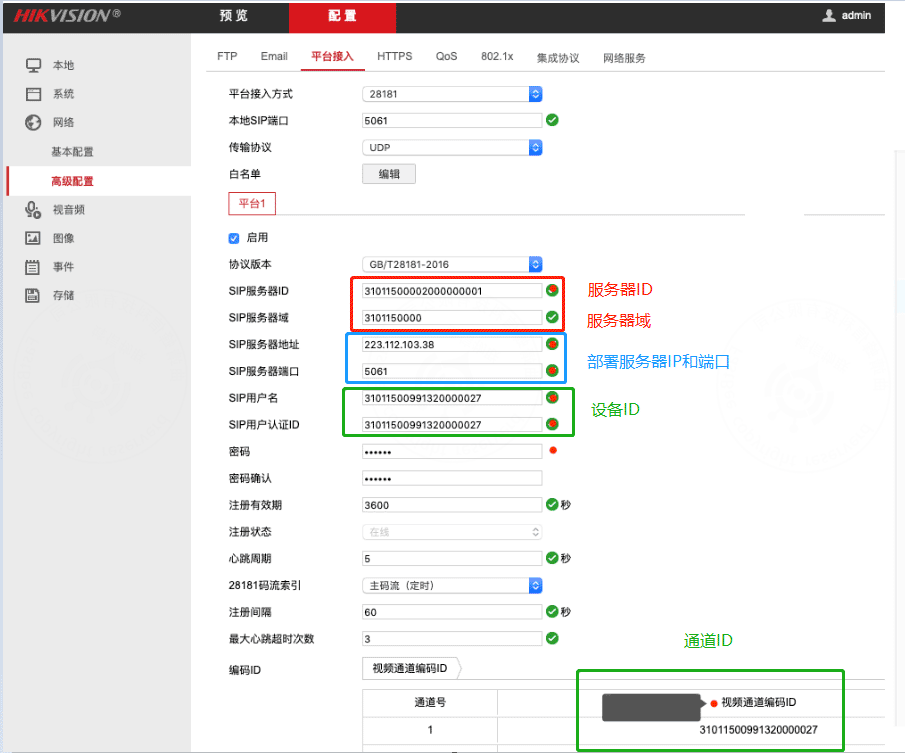This screenshot has height=753, width=905.
Task: Click the SIP服务器地址 input field
Action: pos(452,344)
